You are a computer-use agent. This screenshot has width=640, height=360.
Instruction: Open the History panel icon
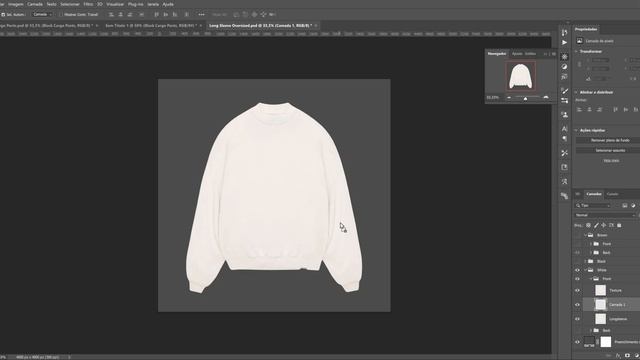[x=564, y=32]
